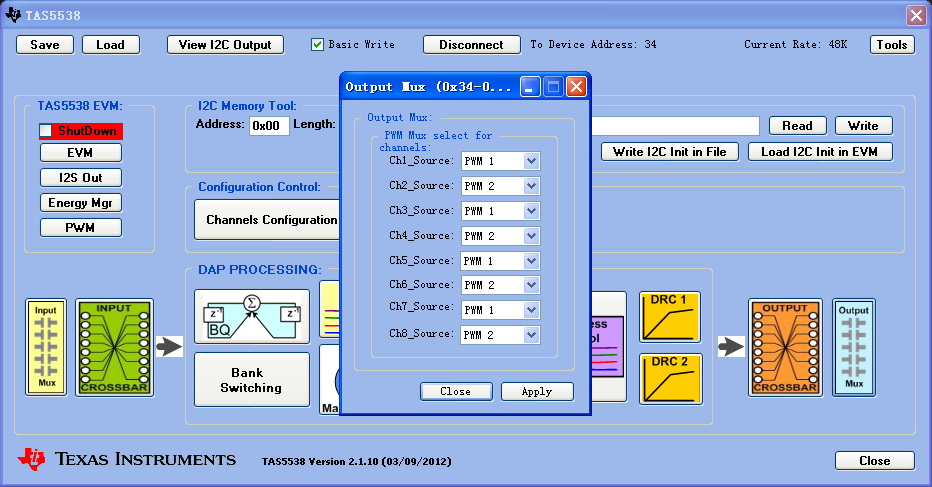Screen dimensions: 932x487
Task: Click the I2C Address input field
Action: 269,125
